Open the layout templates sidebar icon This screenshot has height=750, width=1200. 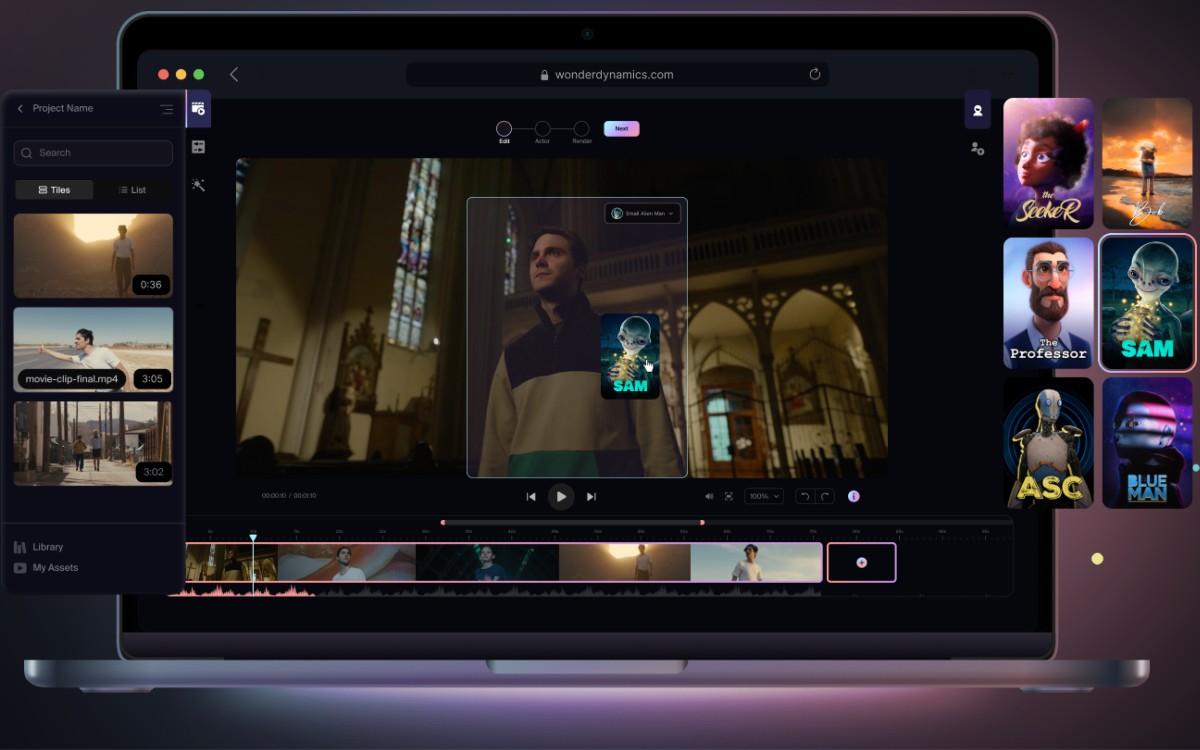pos(198,147)
